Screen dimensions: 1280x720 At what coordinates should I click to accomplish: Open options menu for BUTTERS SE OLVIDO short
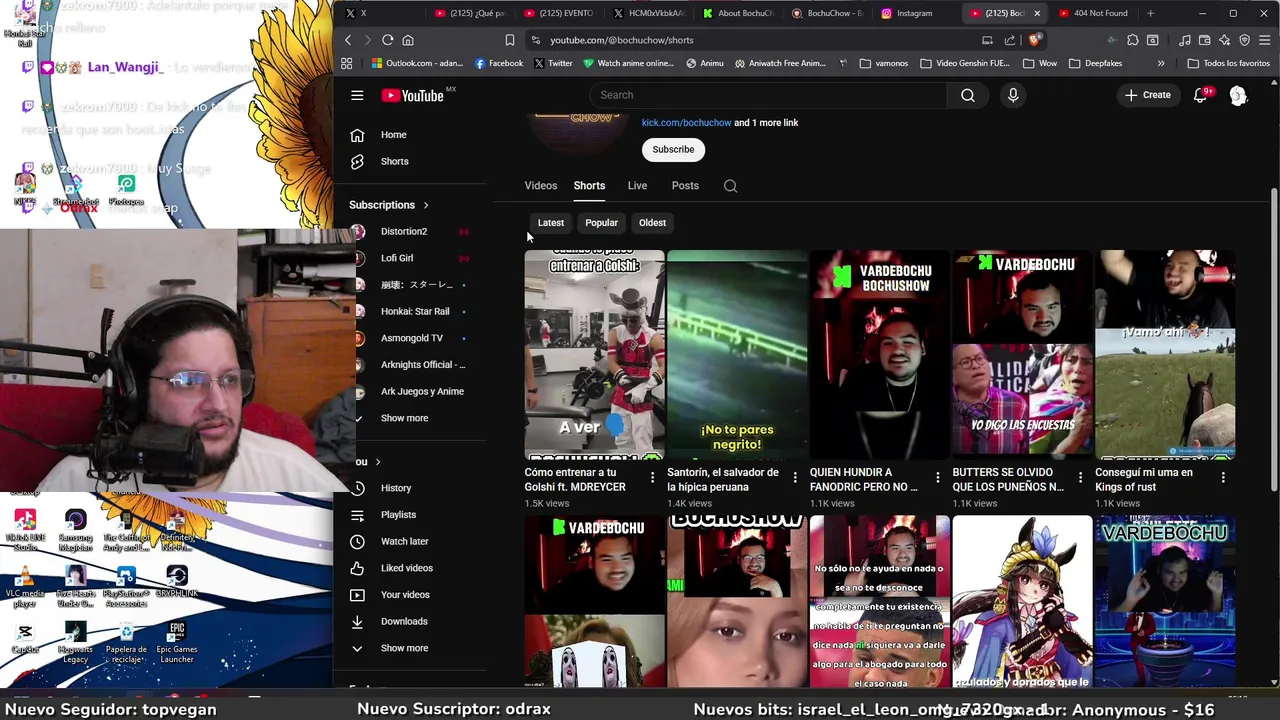coord(1080,478)
